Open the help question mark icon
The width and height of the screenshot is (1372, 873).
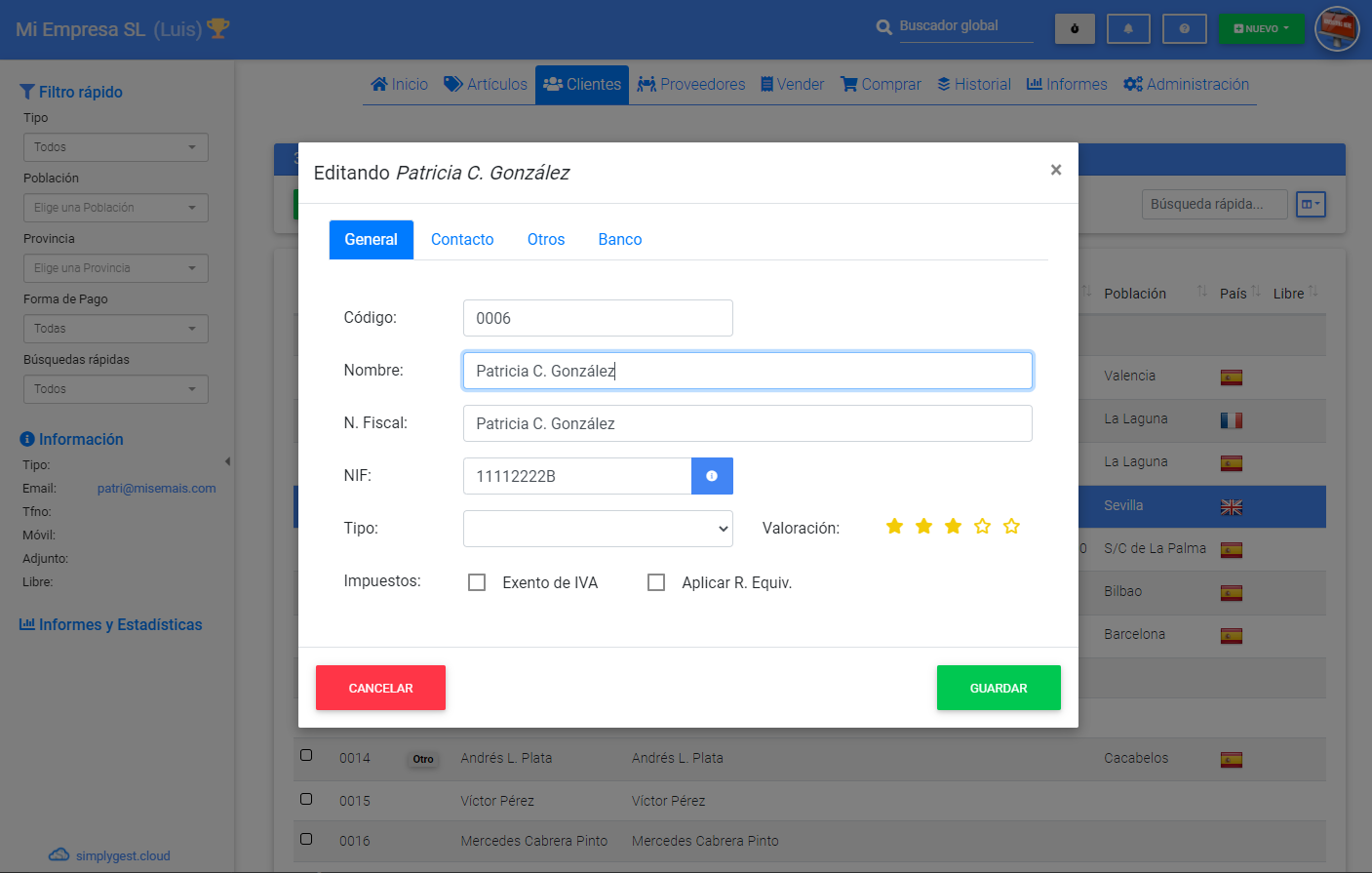click(x=1184, y=28)
